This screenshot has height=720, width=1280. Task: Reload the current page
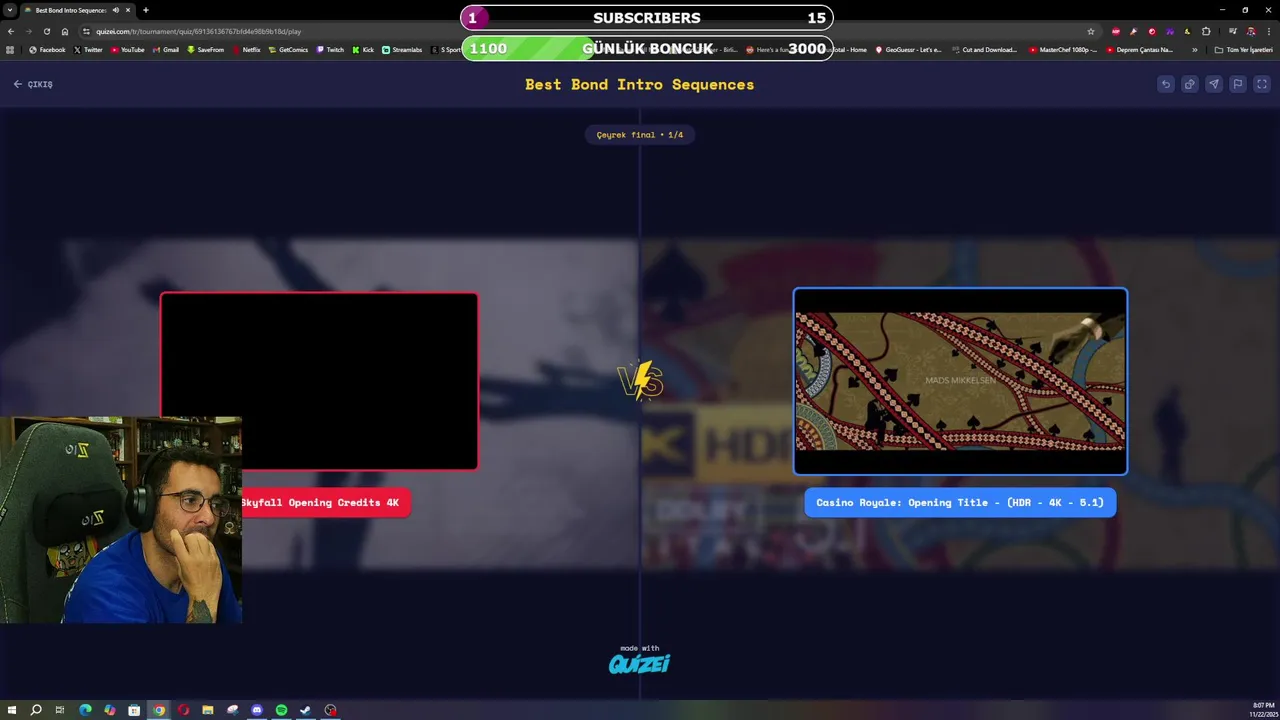tap(47, 31)
